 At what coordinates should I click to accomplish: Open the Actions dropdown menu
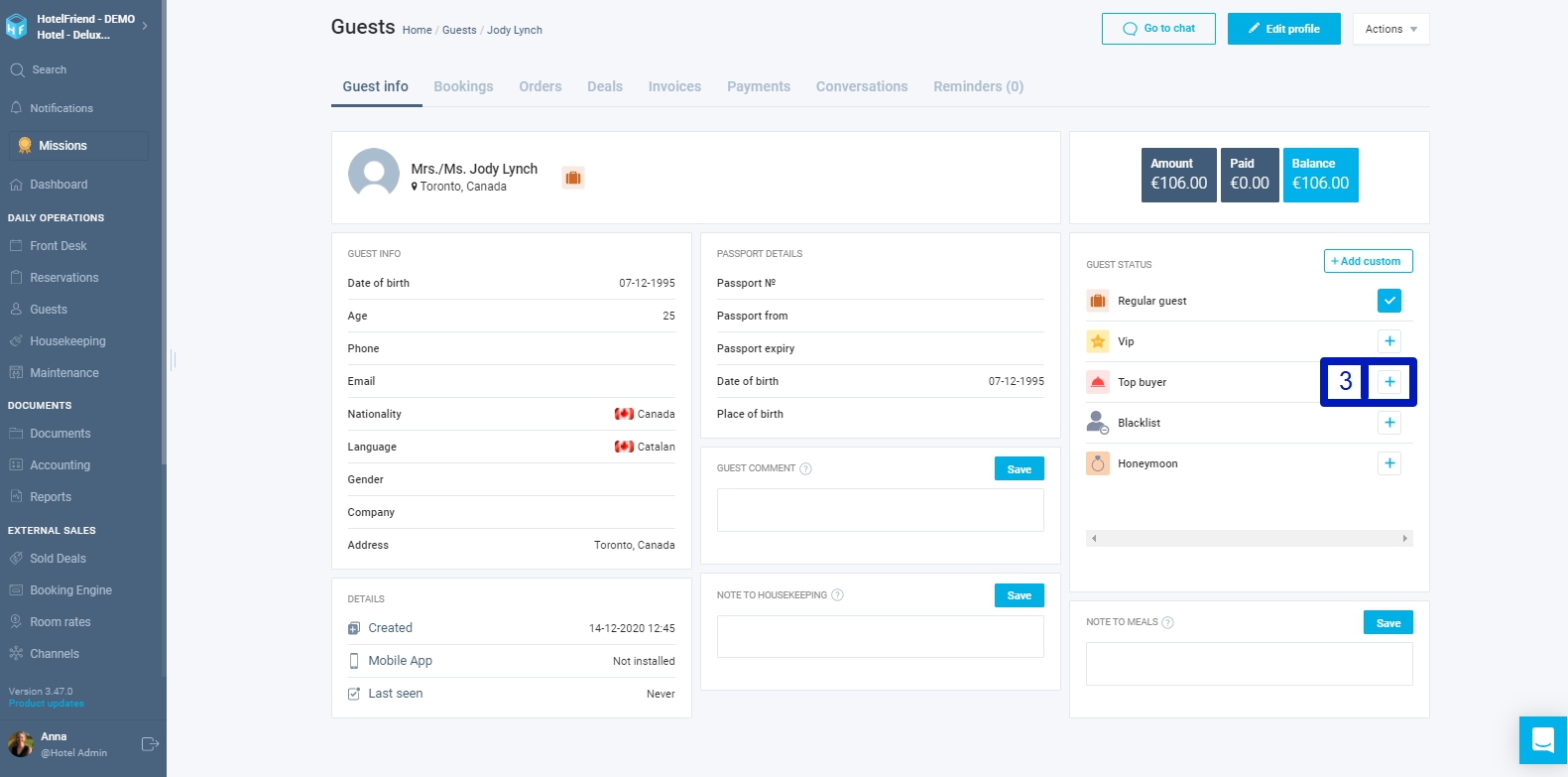click(1390, 29)
